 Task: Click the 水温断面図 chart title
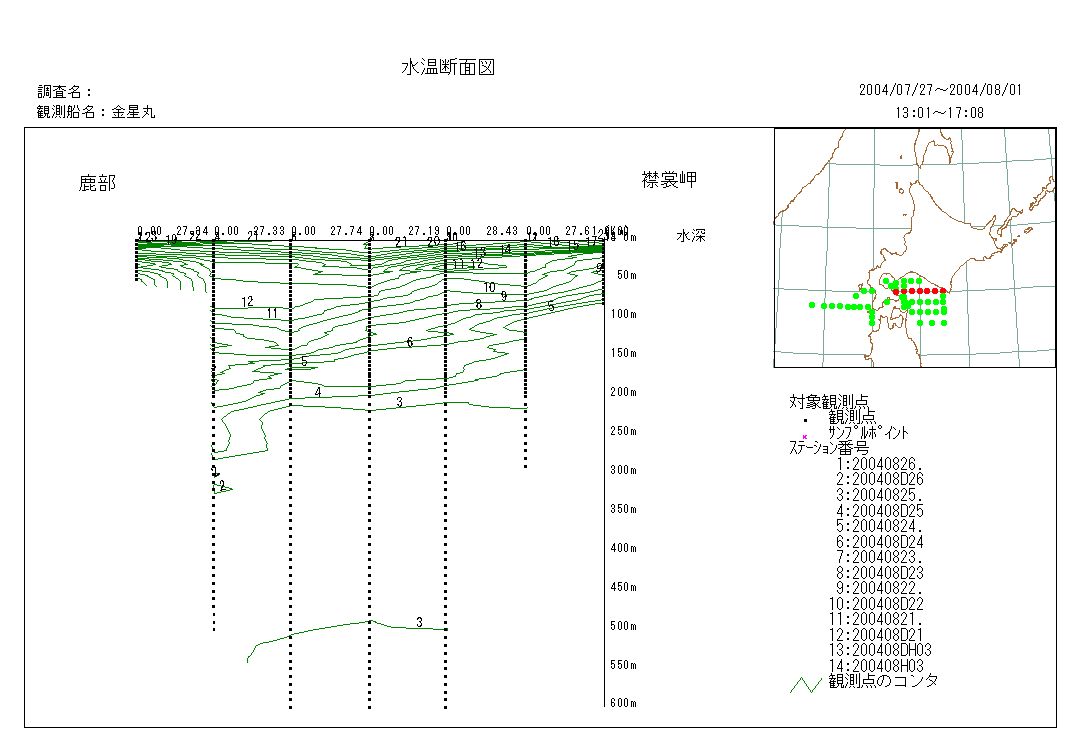448,68
